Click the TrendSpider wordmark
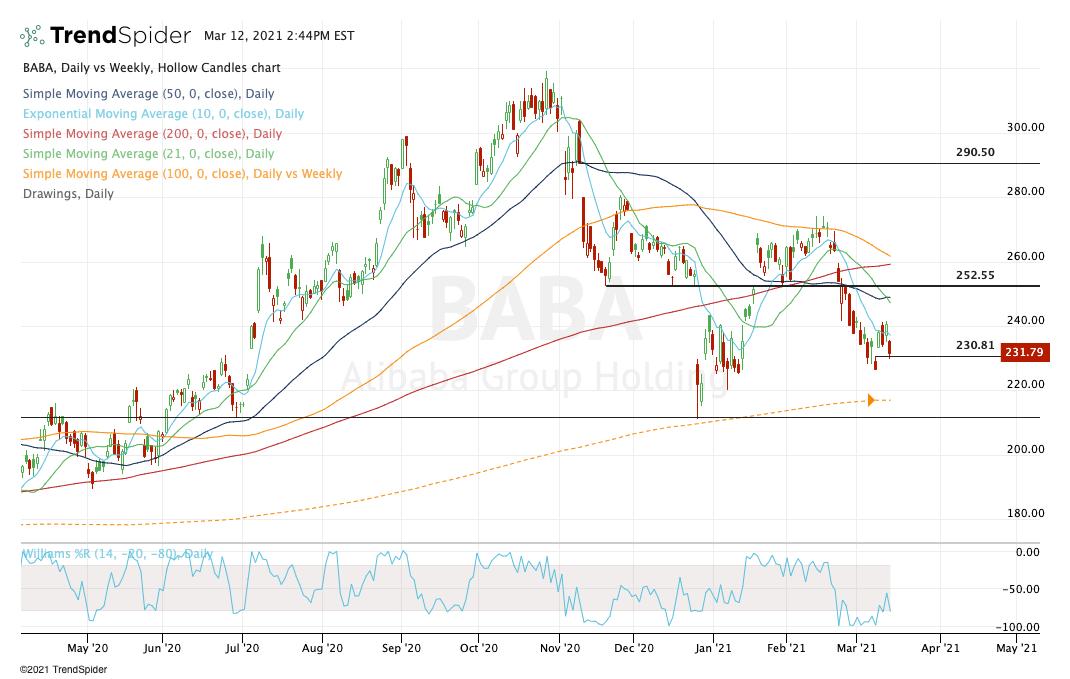 [120, 36]
